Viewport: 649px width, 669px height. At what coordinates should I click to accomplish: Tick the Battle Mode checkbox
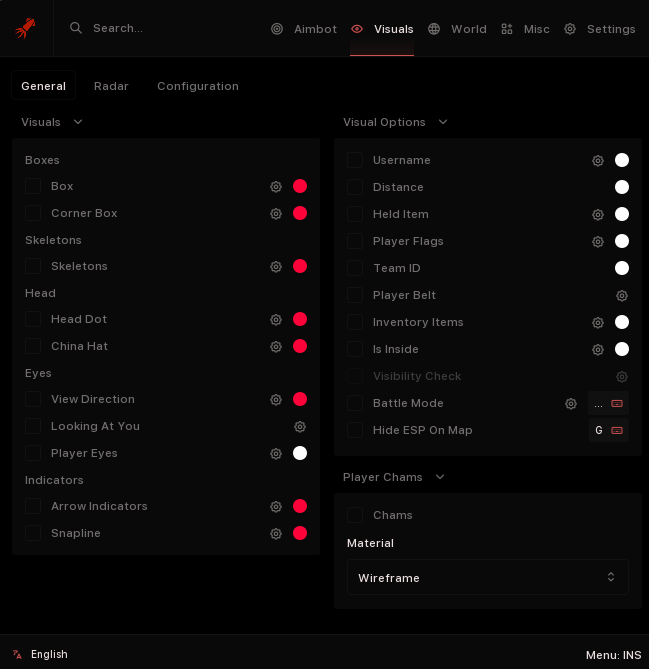(355, 403)
